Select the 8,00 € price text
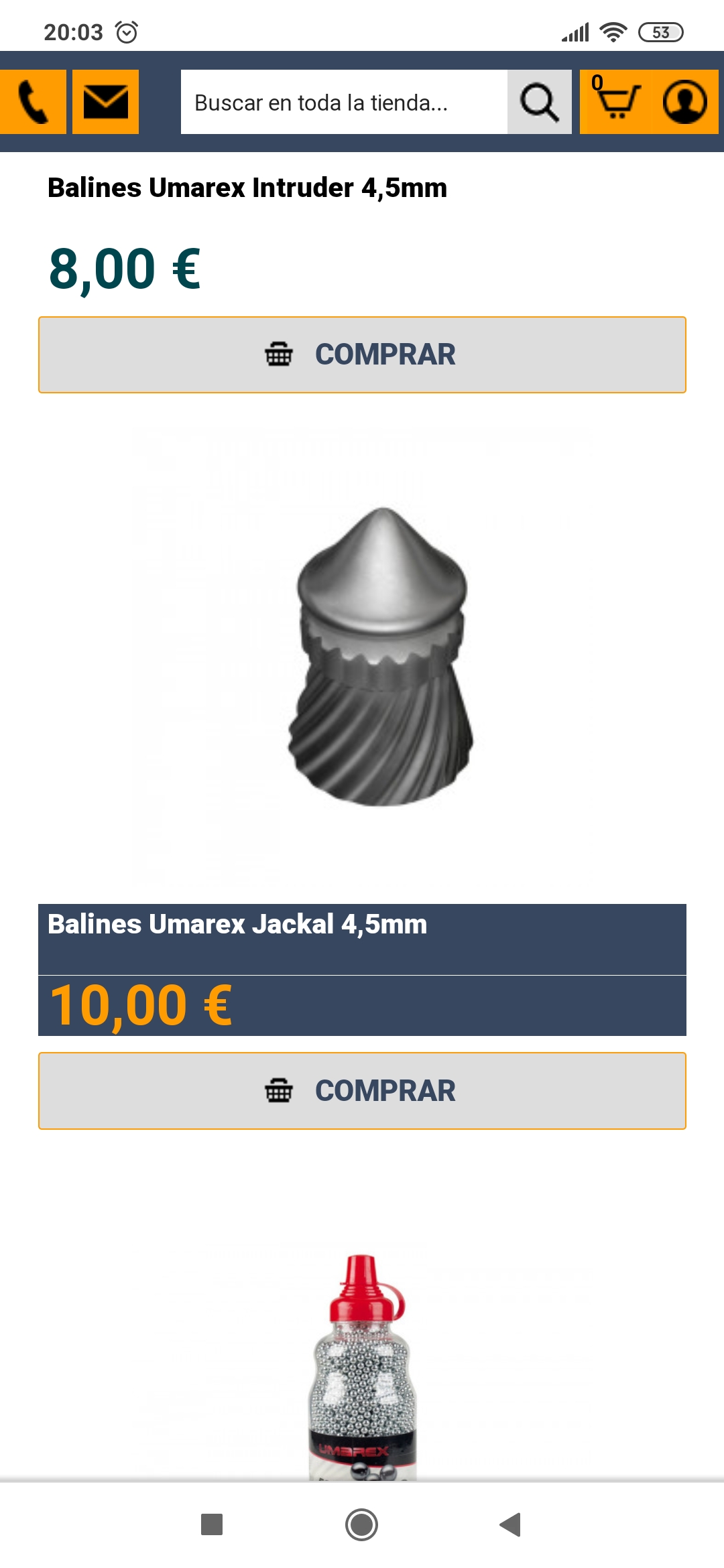Screen dimensions: 724x1568 [x=125, y=269]
